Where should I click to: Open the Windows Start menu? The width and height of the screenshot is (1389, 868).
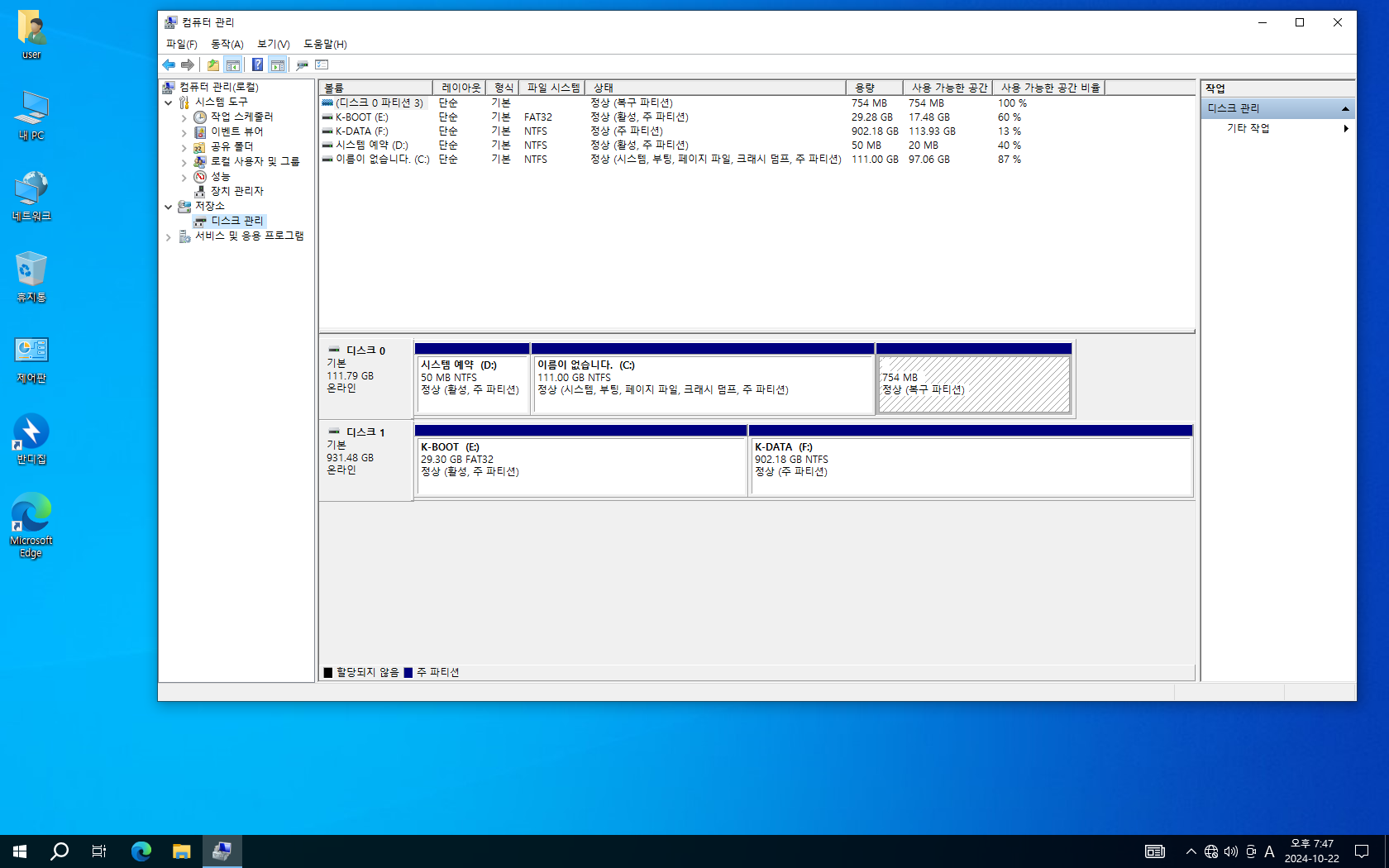click(20, 851)
